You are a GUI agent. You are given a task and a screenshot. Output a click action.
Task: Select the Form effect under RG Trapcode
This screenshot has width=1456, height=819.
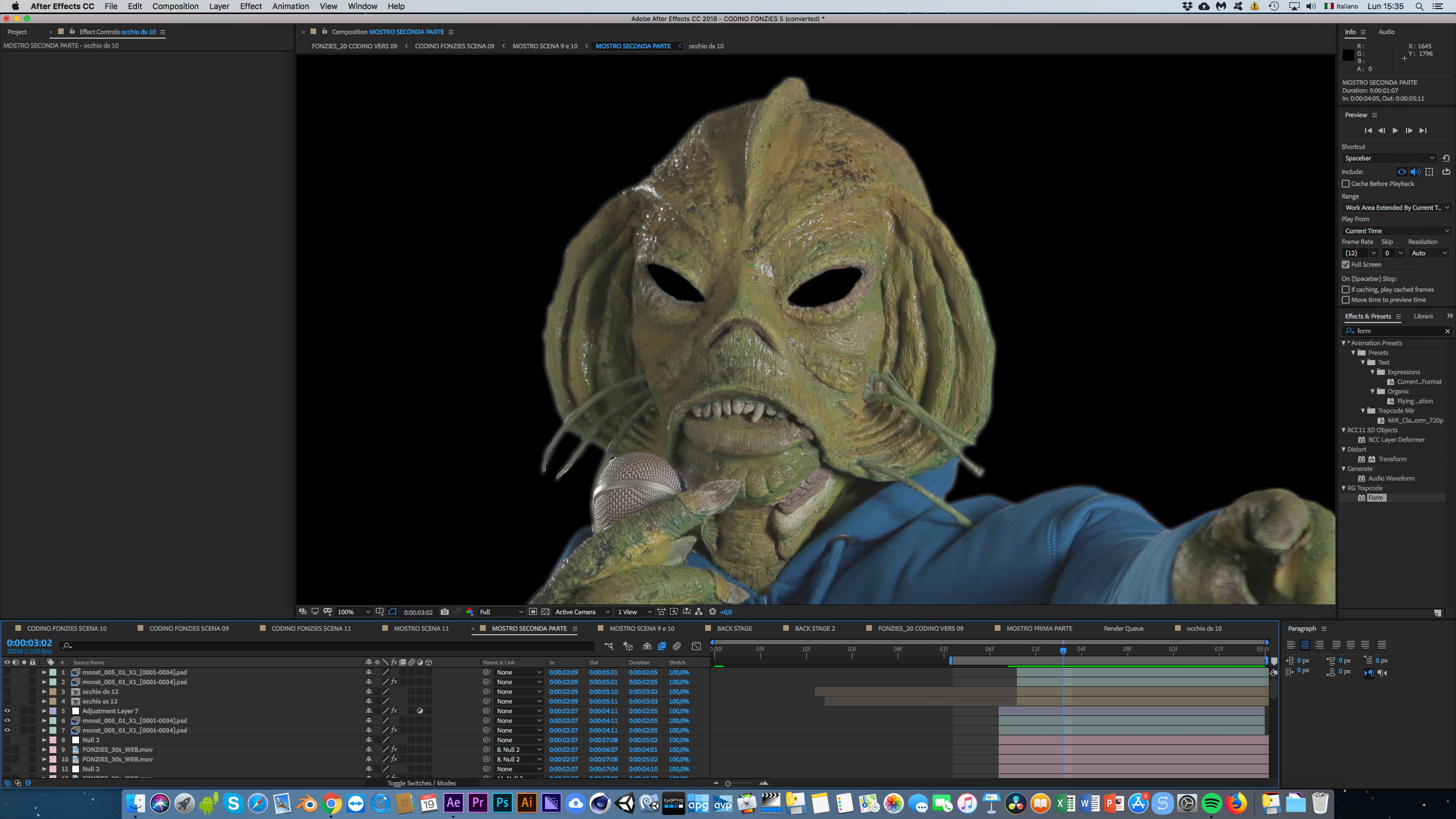tap(1375, 498)
